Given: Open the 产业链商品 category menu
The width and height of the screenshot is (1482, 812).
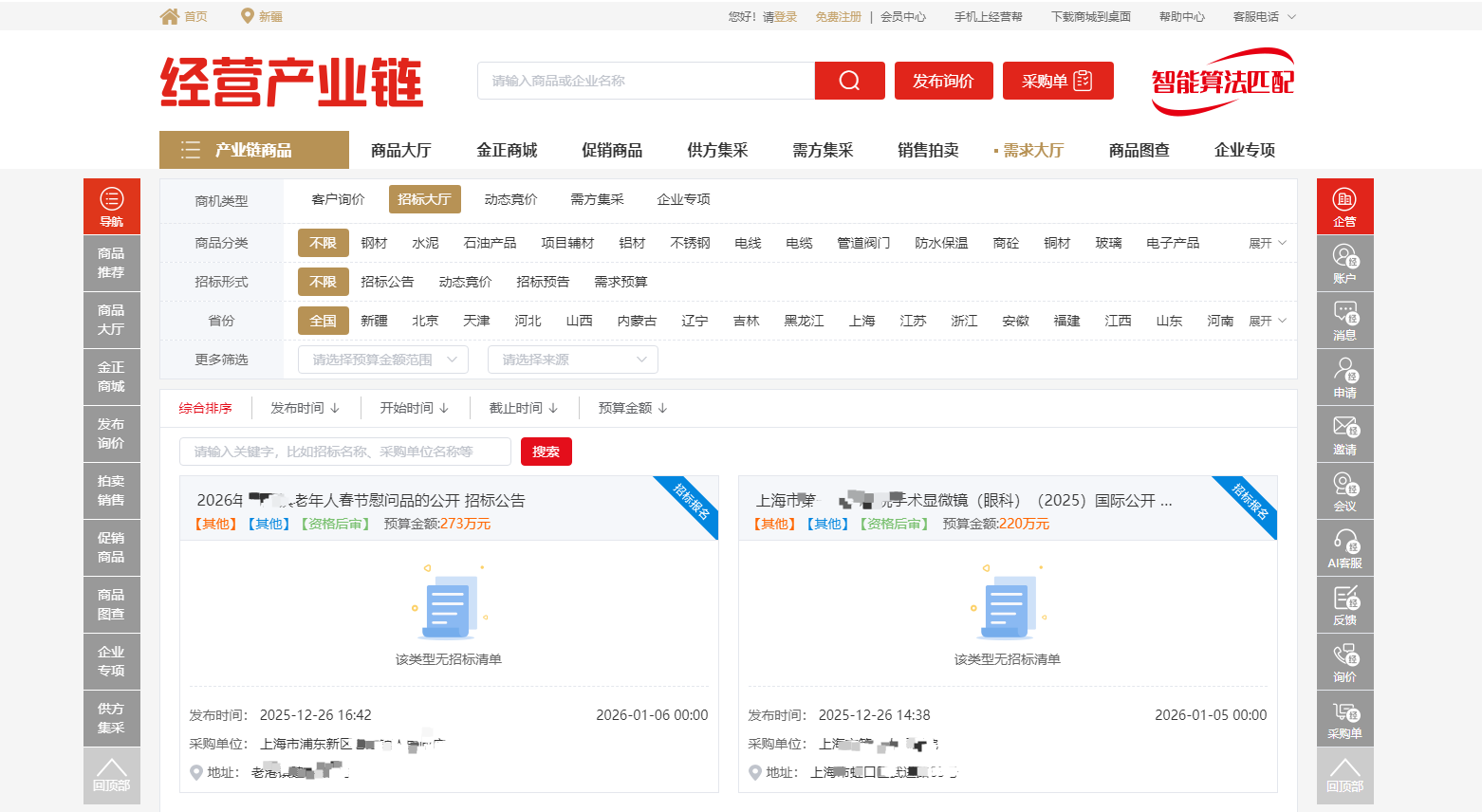Looking at the screenshot, I should point(254,150).
